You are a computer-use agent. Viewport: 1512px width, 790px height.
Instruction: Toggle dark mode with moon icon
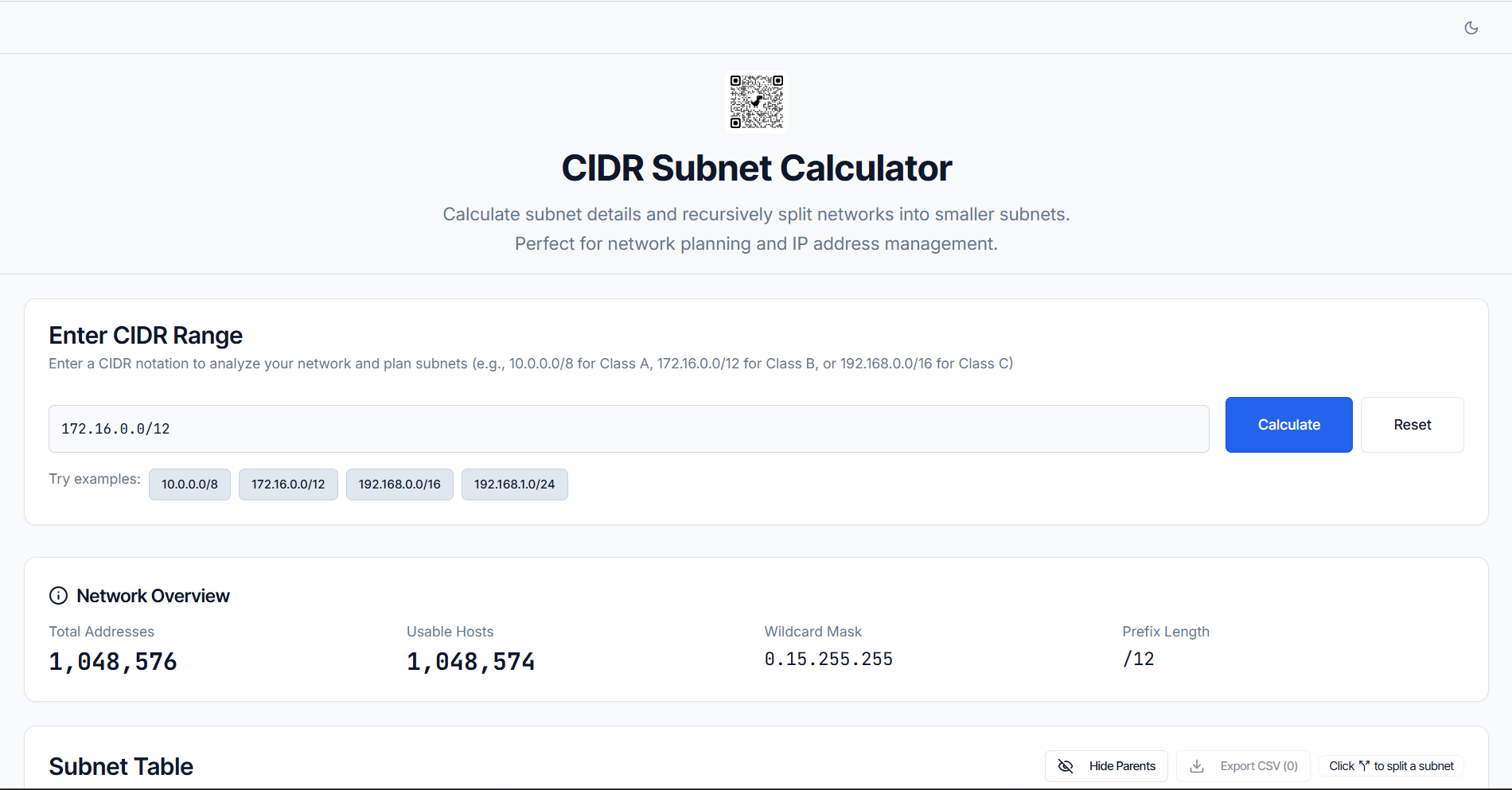pos(1471,28)
